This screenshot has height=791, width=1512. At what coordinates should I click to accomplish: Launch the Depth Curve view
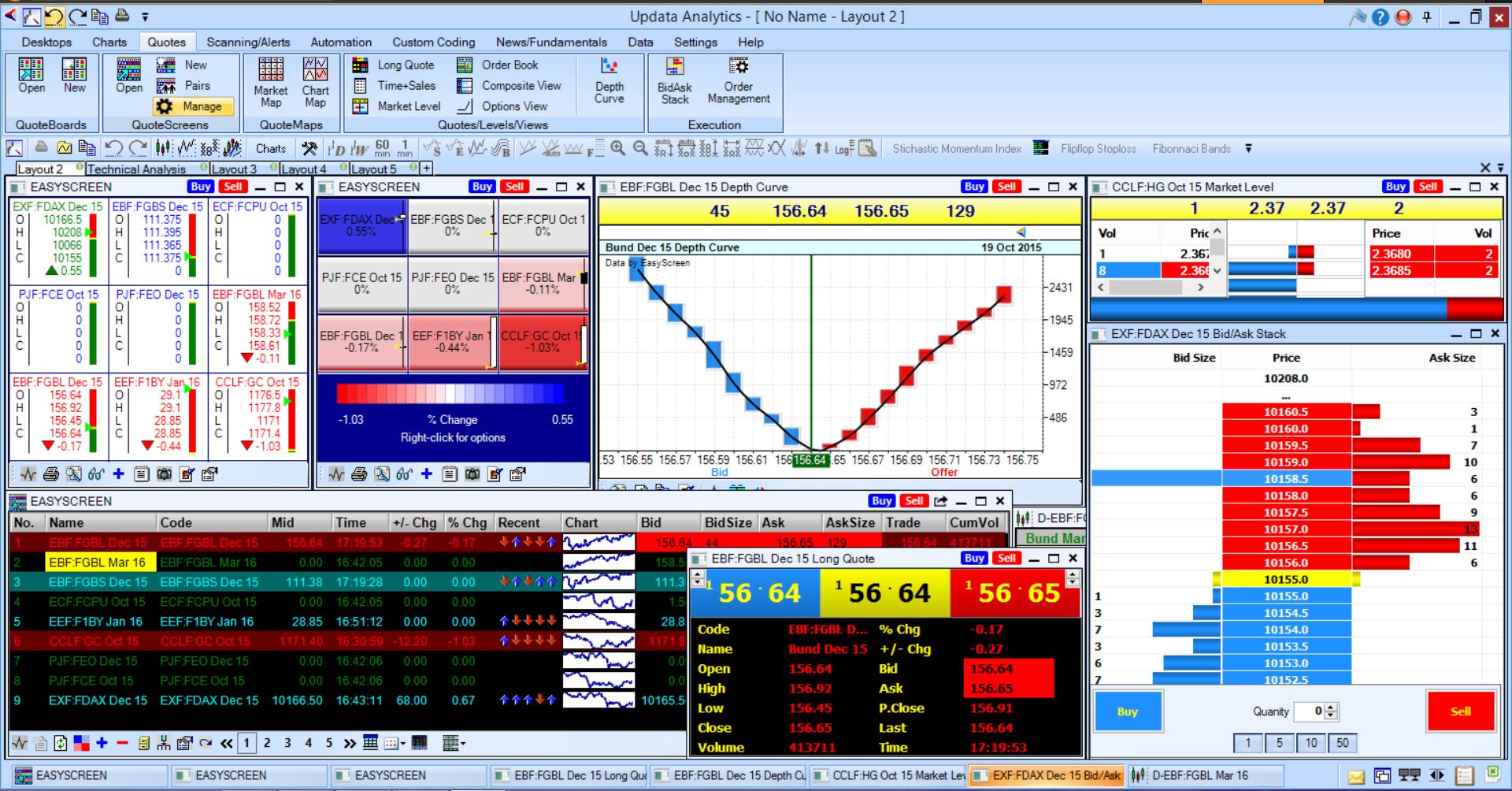[610, 80]
